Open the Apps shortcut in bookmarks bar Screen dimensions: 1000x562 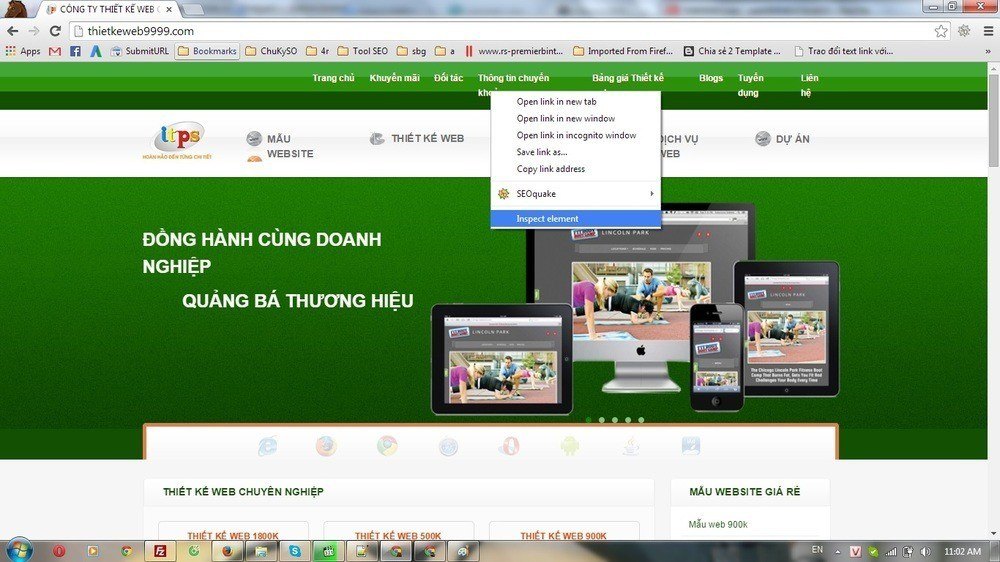pyautogui.click(x=23, y=51)
